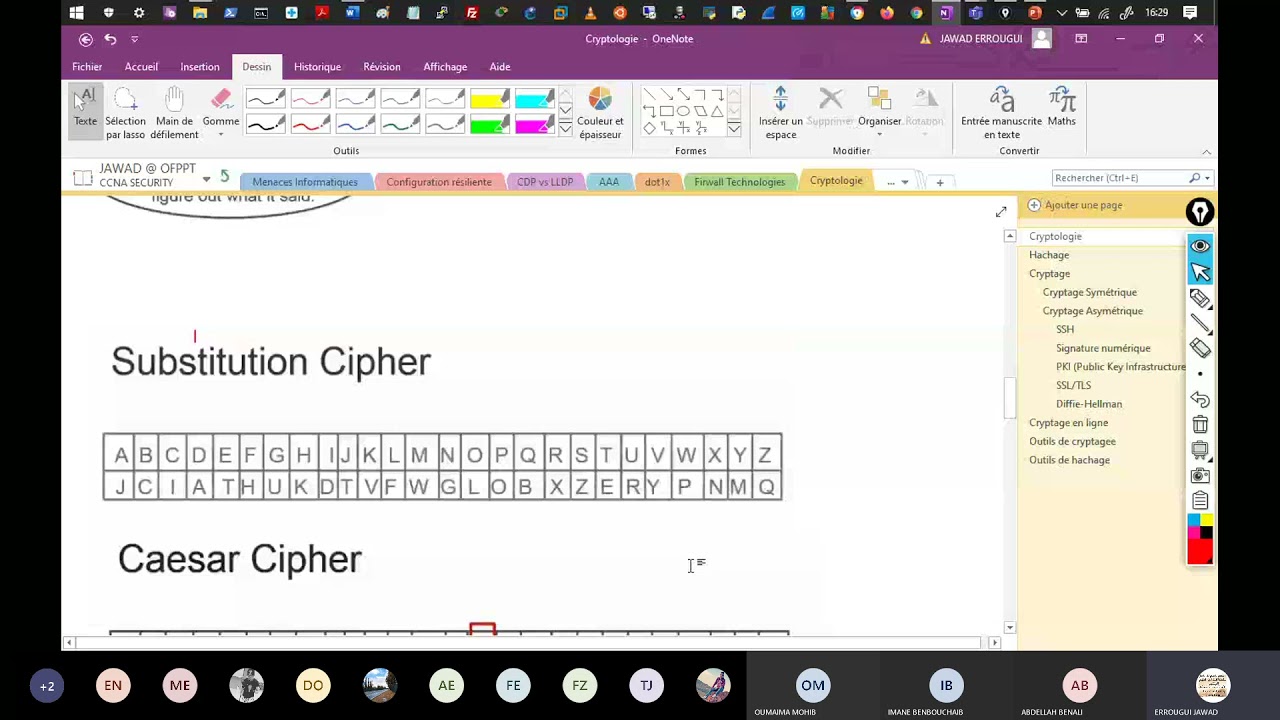Viewport: 1280px width, 720px height.
Task: Create a new section with plus tab
Action: (939, 182)
